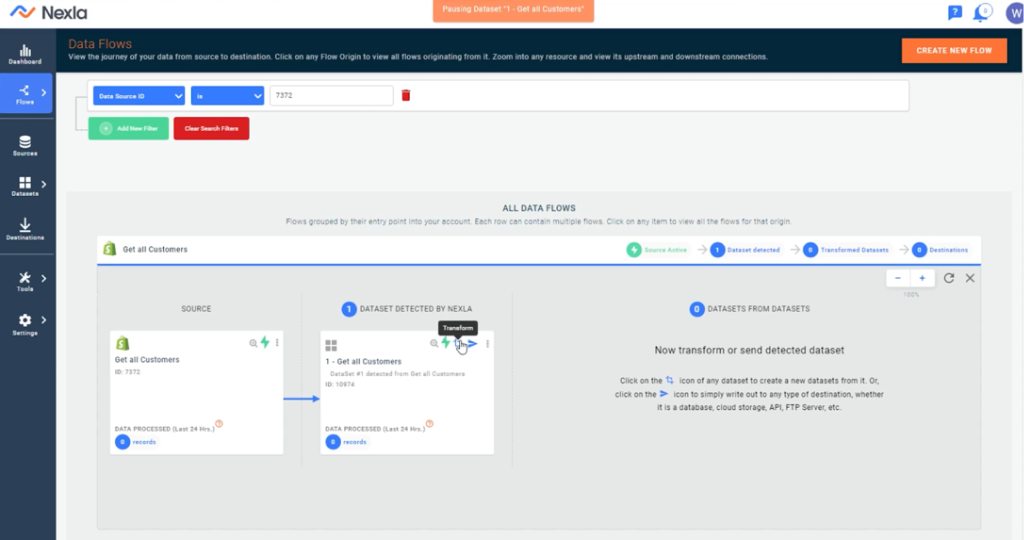Click the Transform icon on dataset card
Image resolution: width=1024 pixels, height=540 pixels.
459,344
